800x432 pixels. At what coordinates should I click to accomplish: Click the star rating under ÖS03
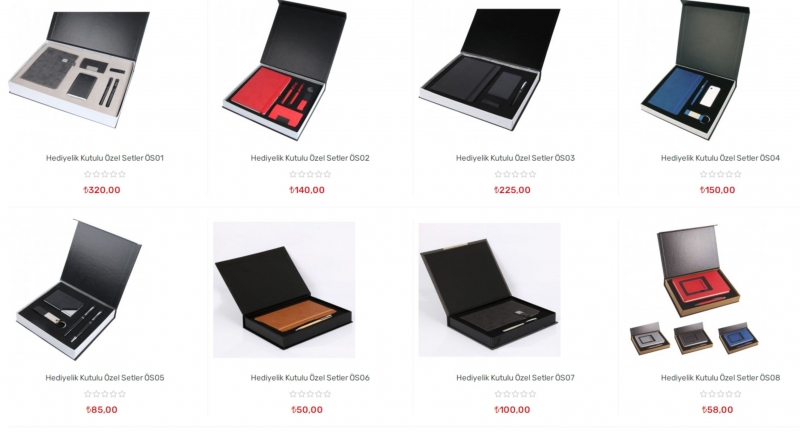515,174
